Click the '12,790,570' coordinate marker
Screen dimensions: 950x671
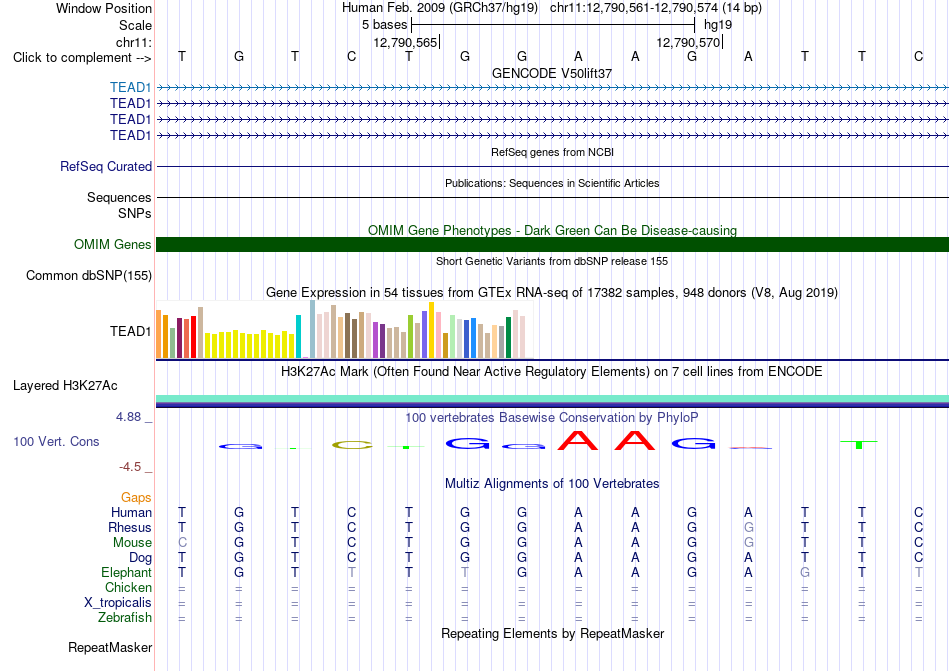click(688, 42)
